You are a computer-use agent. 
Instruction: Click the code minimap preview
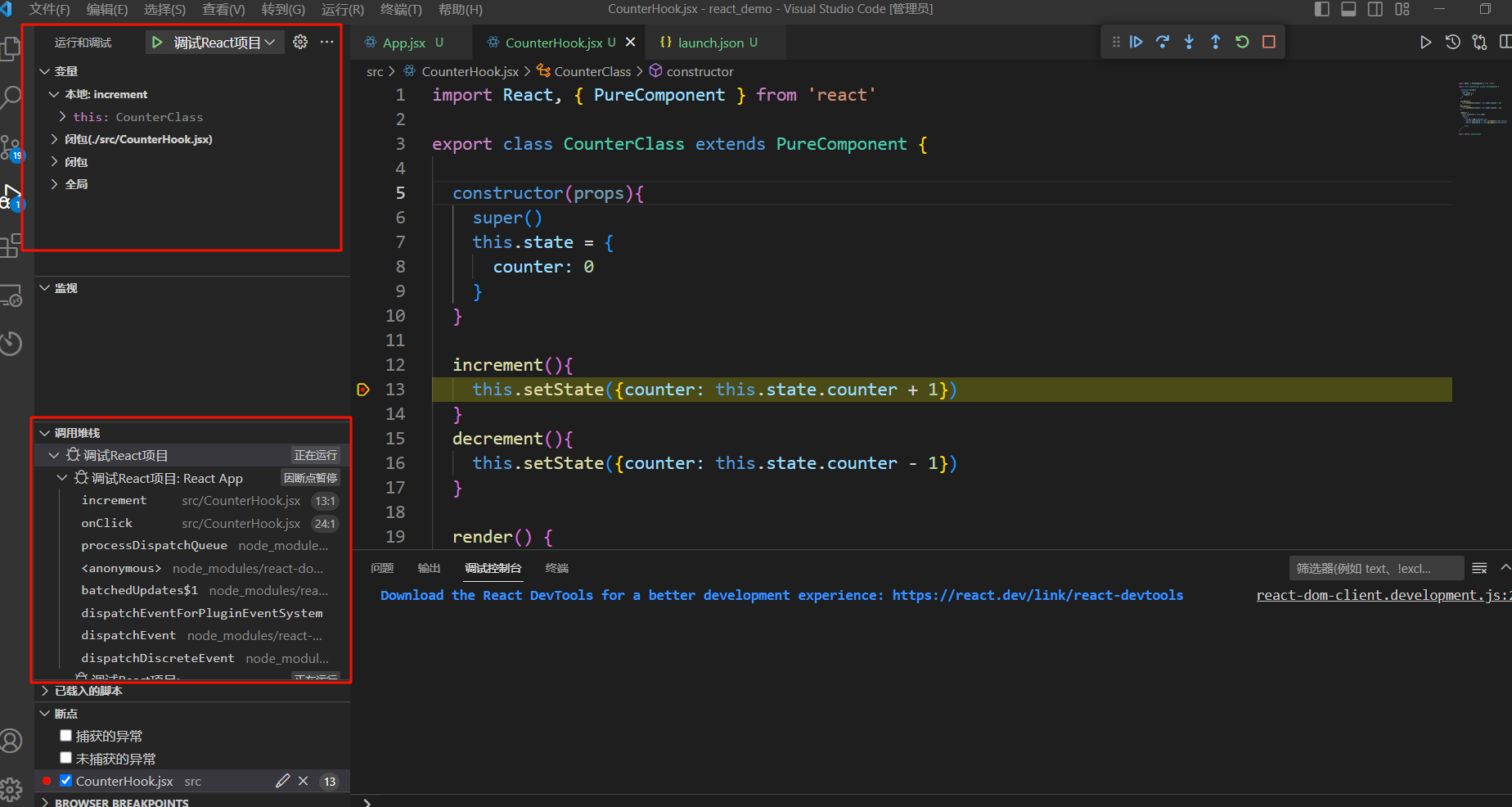[1483, 108]
